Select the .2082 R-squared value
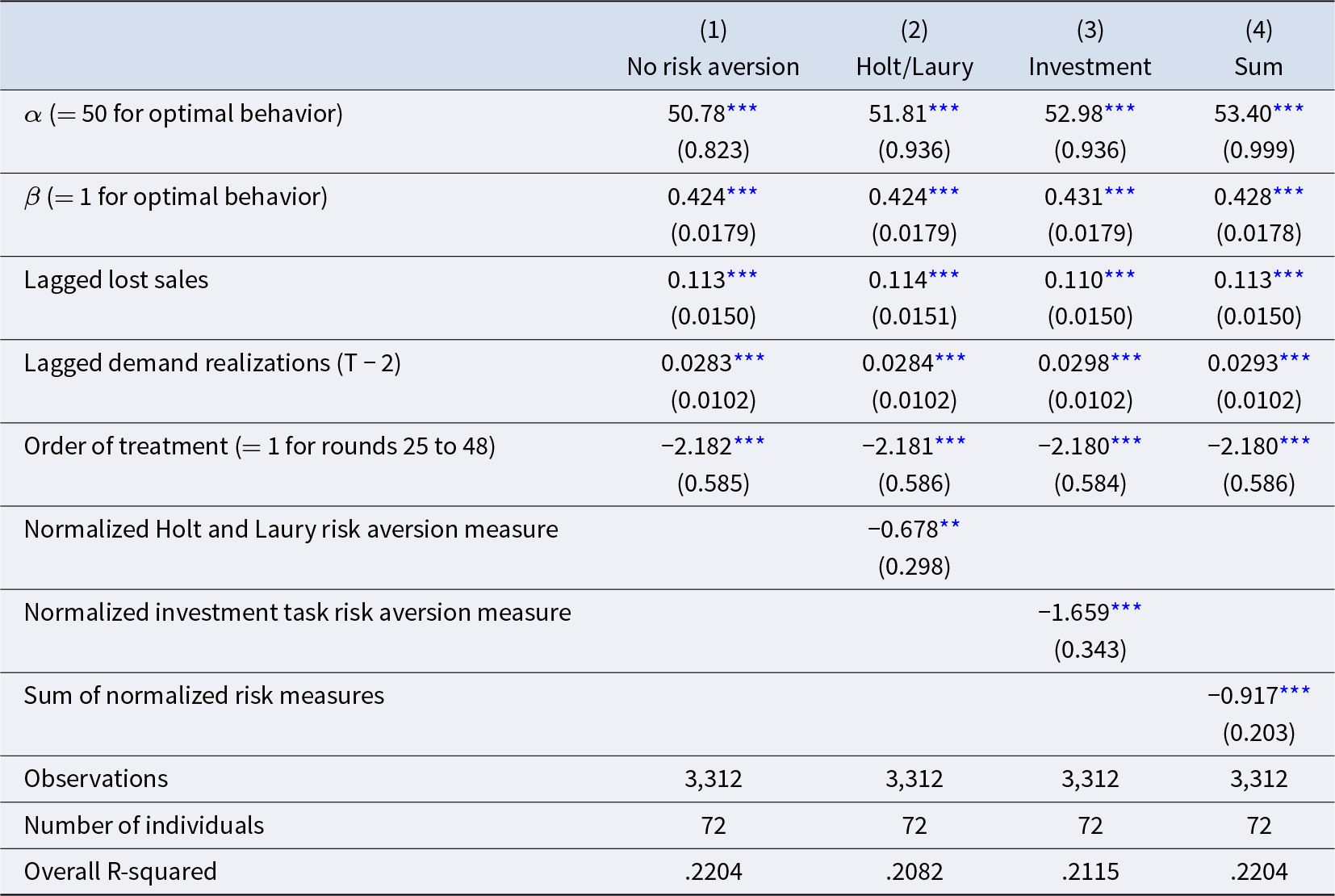This screenshot has width=1335, height=896. [x=914, y=872]
